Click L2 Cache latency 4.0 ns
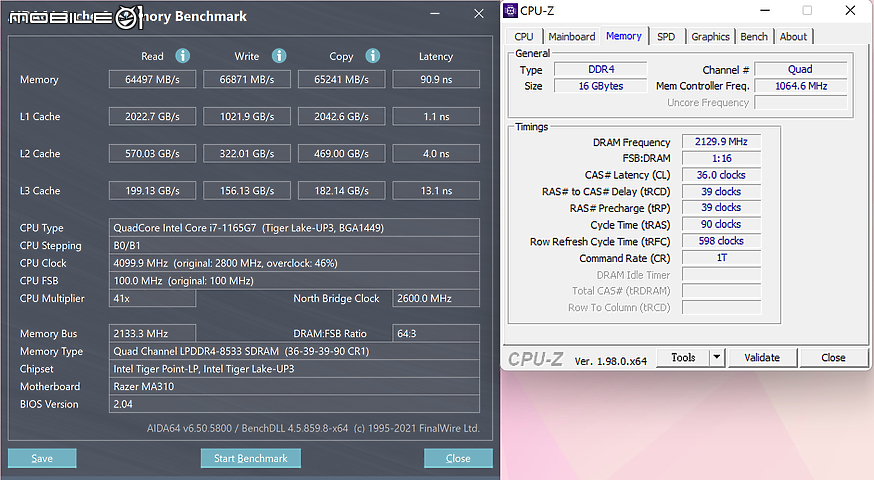874x480 pixels. click(436, 153)
